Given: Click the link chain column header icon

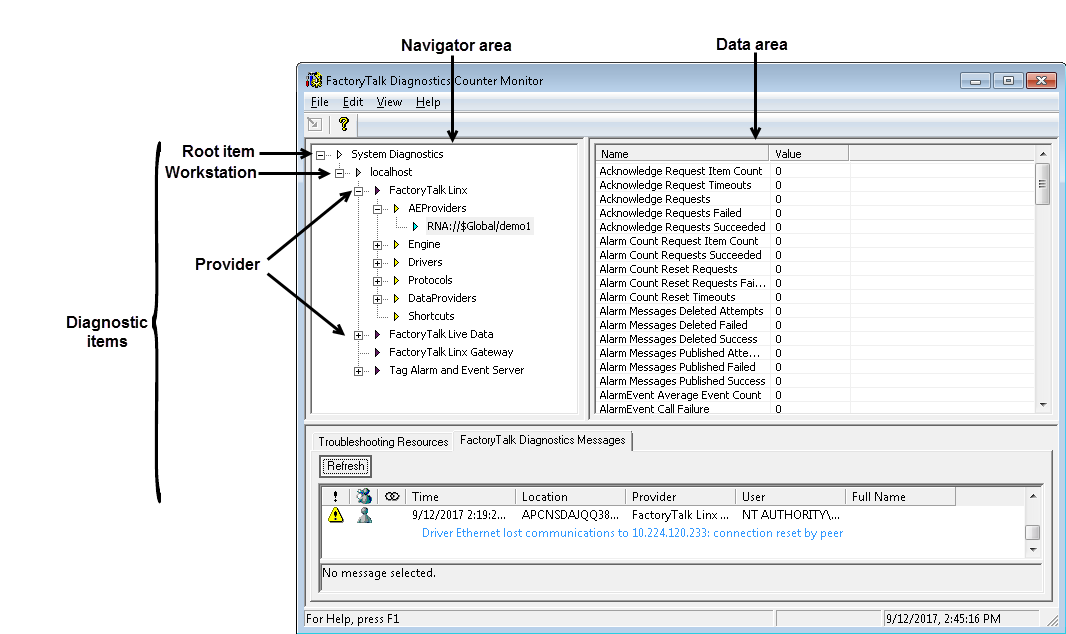Looking at the screenshot, I should point(392,496).
